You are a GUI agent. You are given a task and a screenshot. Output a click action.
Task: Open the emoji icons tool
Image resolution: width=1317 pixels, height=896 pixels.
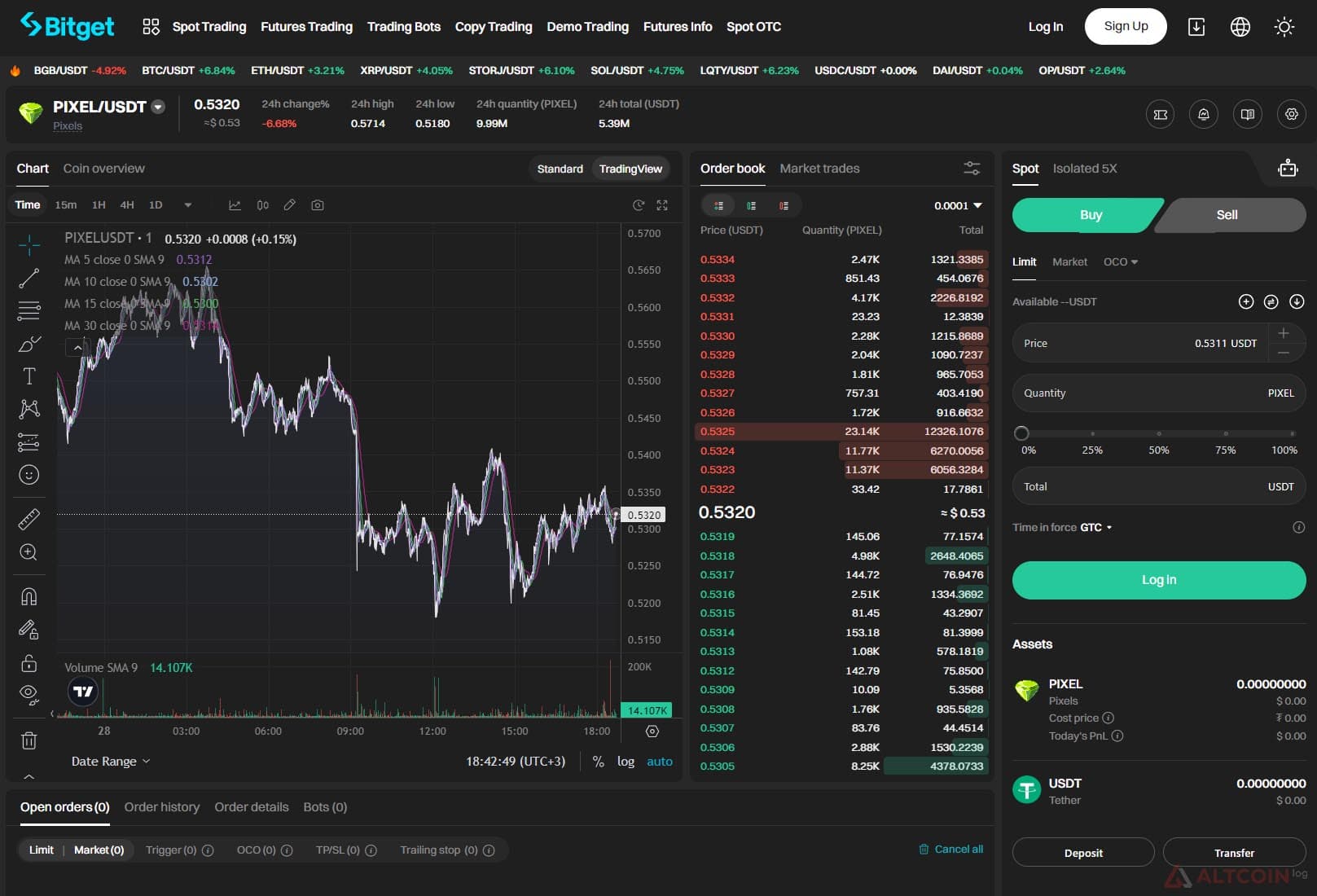tap(29, 475)
